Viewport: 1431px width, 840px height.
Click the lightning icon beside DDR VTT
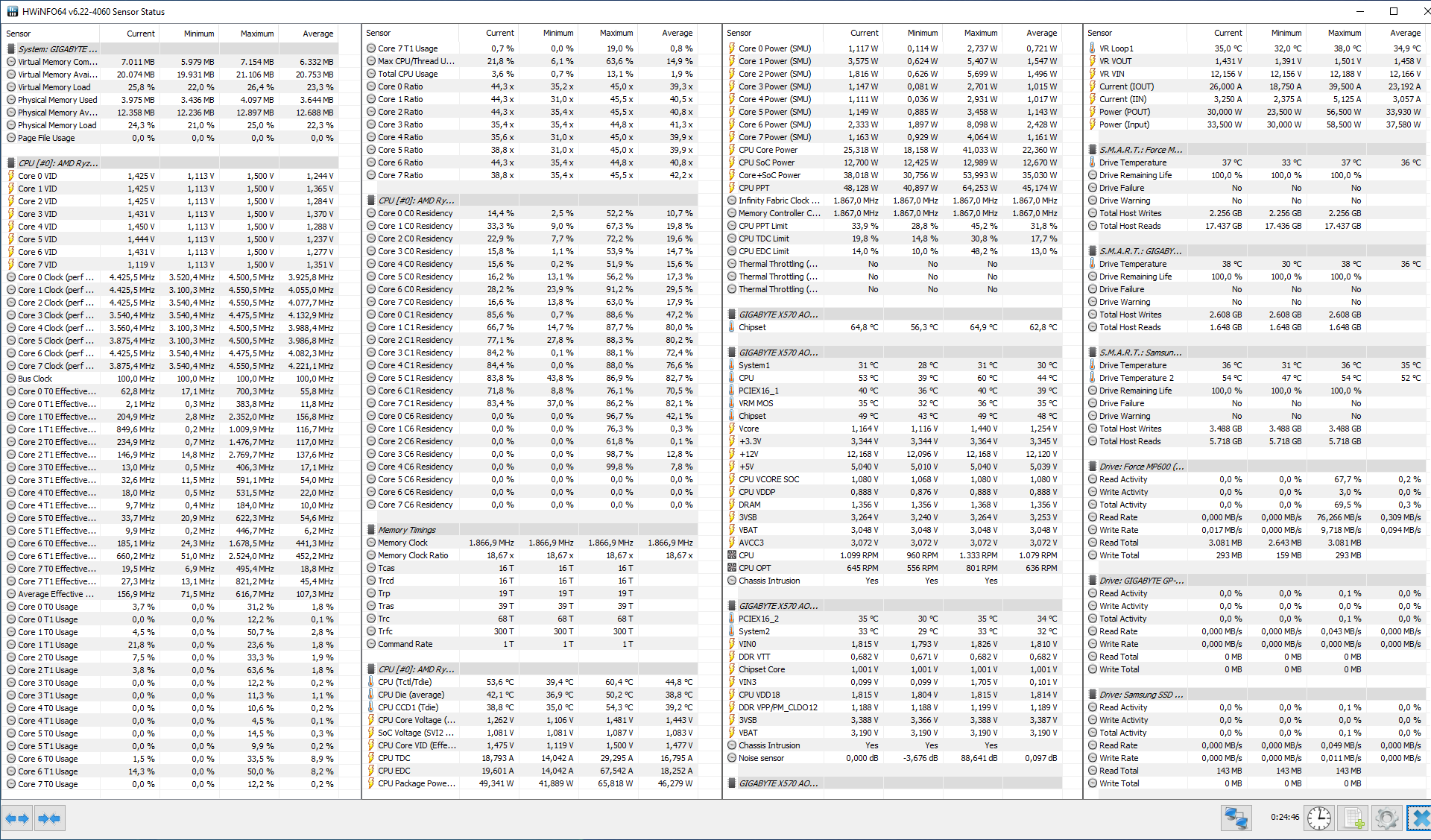(x=732, y=657)
